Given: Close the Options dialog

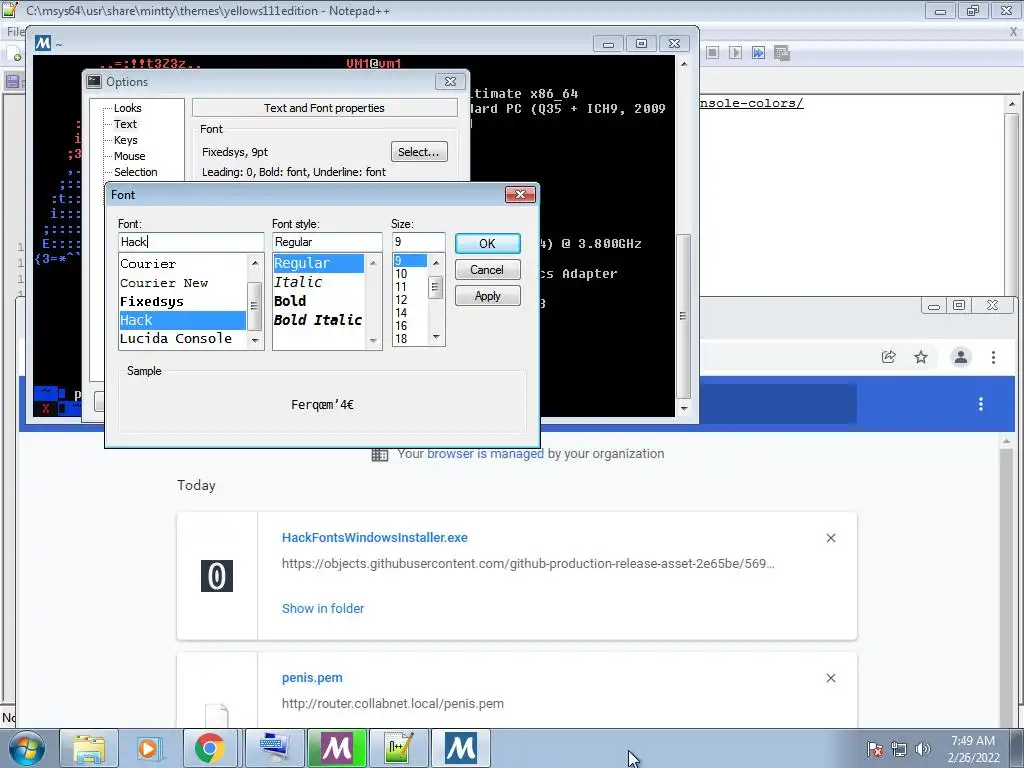Looking at the screenshot, I should click(x=450, y=81).
